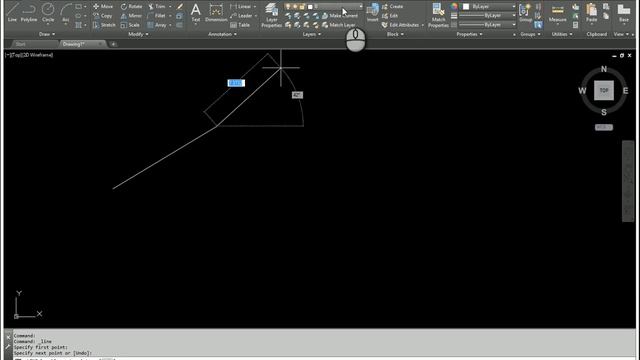Activate the Trim command
Screen dimensions: 640x360
tap(157, 7)
